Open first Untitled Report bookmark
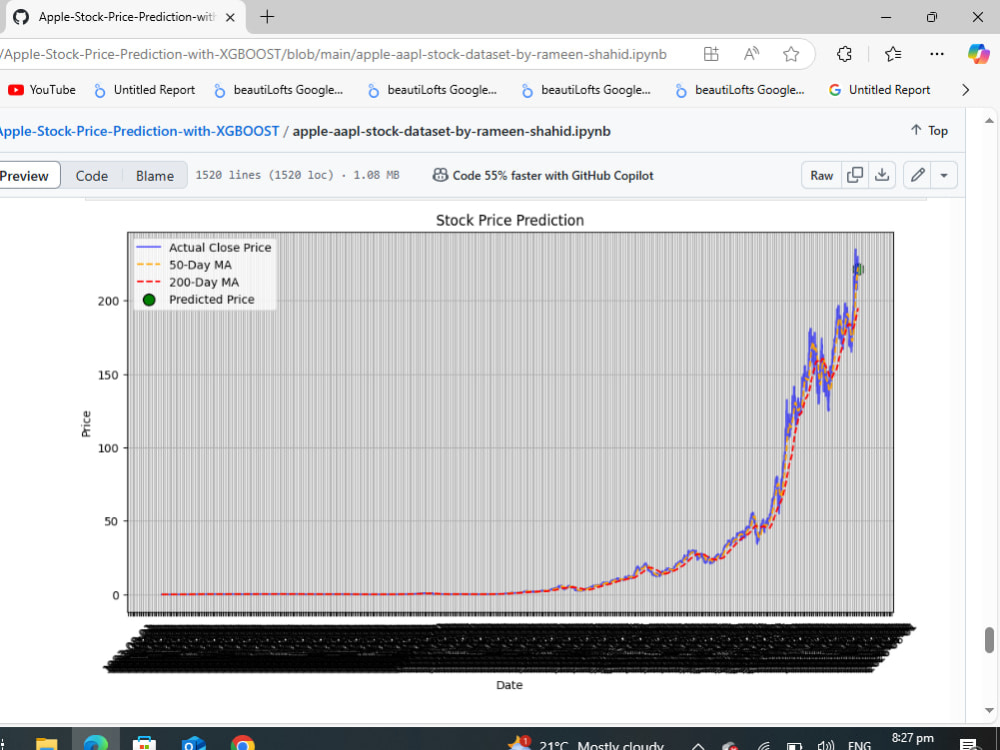The width and height of the screenshot is (1000, 750). point(144,90)
